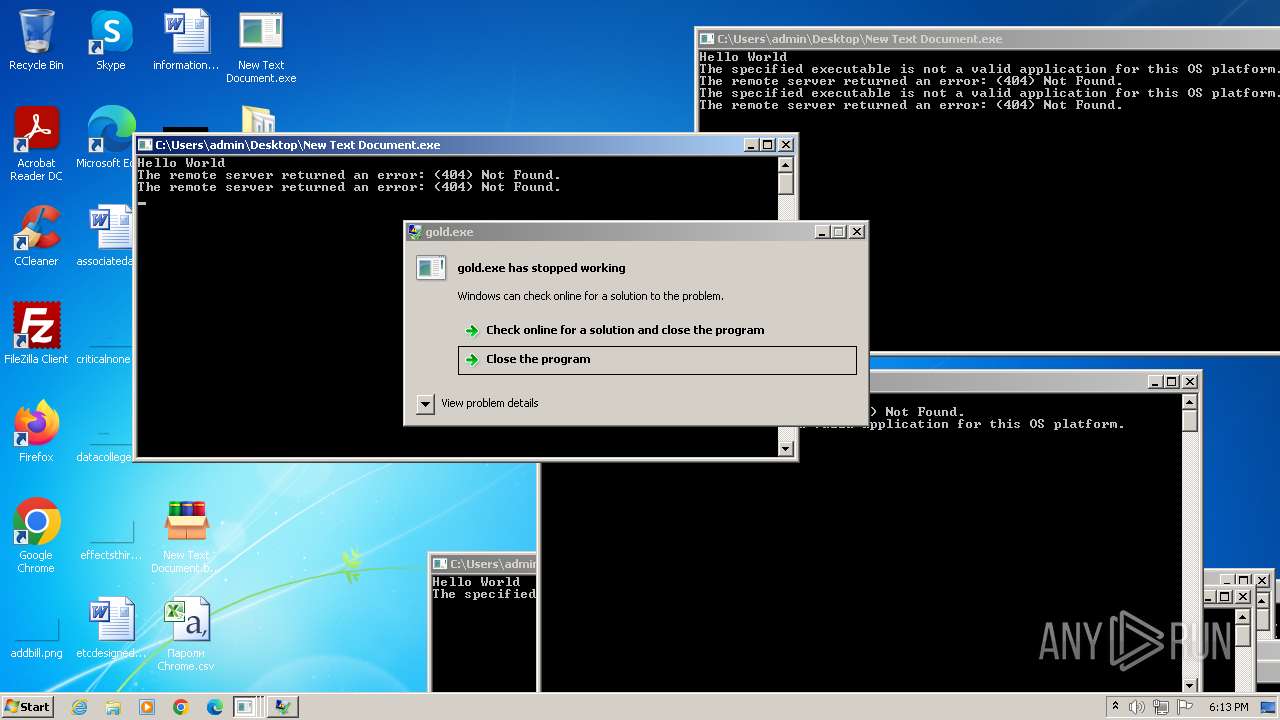The image size is (1280, 720).
Task: Choose Close the program
Action: tap(657, 359)
